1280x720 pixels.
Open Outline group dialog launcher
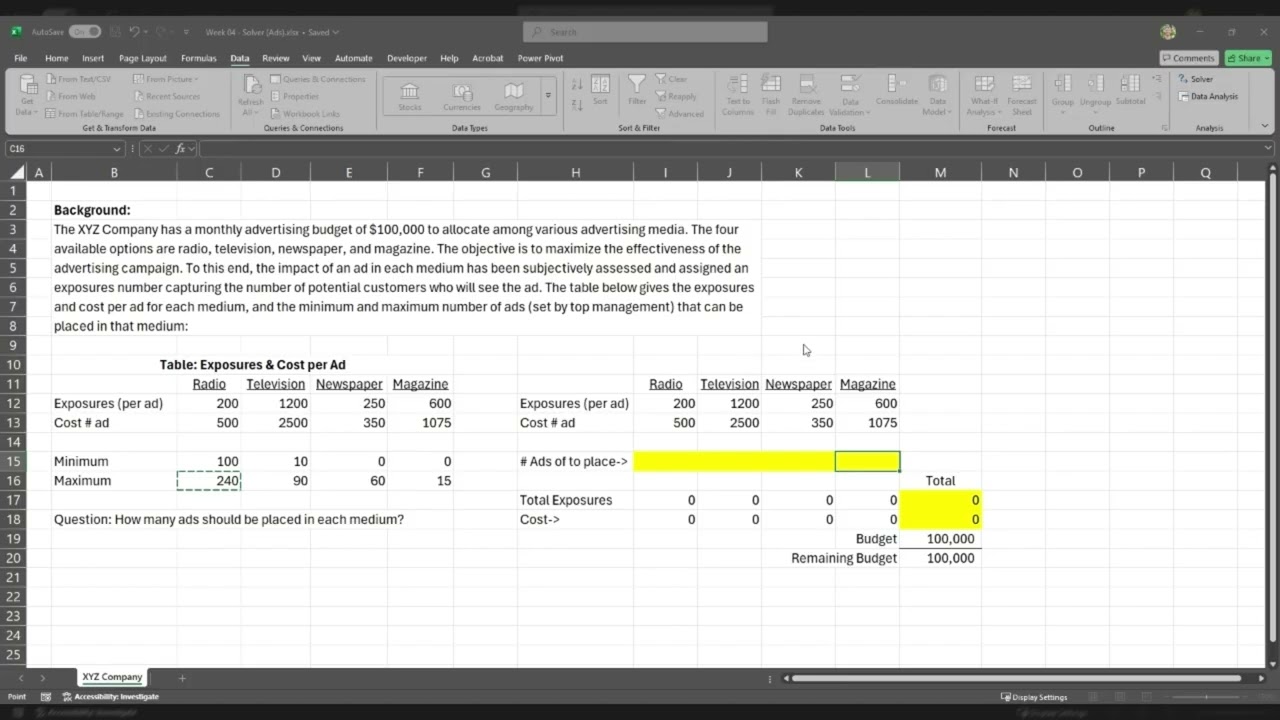coord(1165,128)
